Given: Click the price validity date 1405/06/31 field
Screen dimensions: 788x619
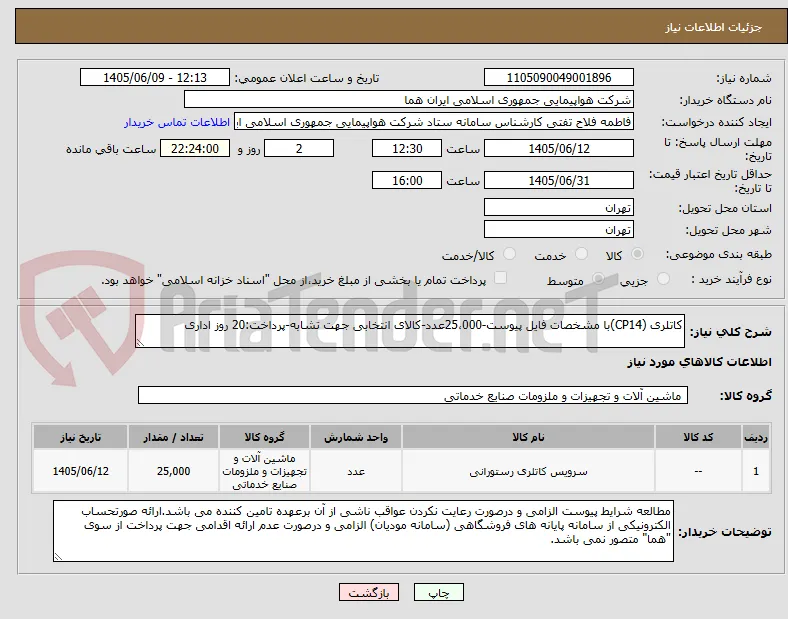Looking at the screenshot, I should pos(559,180).
